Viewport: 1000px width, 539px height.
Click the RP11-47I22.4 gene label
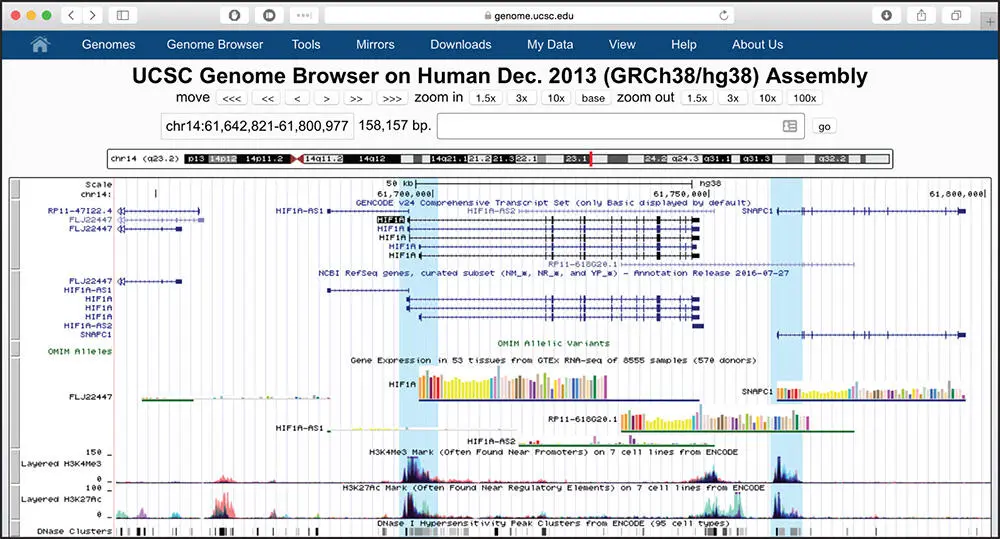click(x=80, y=211)
